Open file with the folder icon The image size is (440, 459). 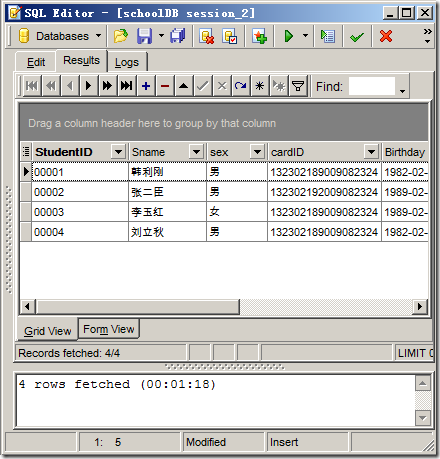point(121,36)
